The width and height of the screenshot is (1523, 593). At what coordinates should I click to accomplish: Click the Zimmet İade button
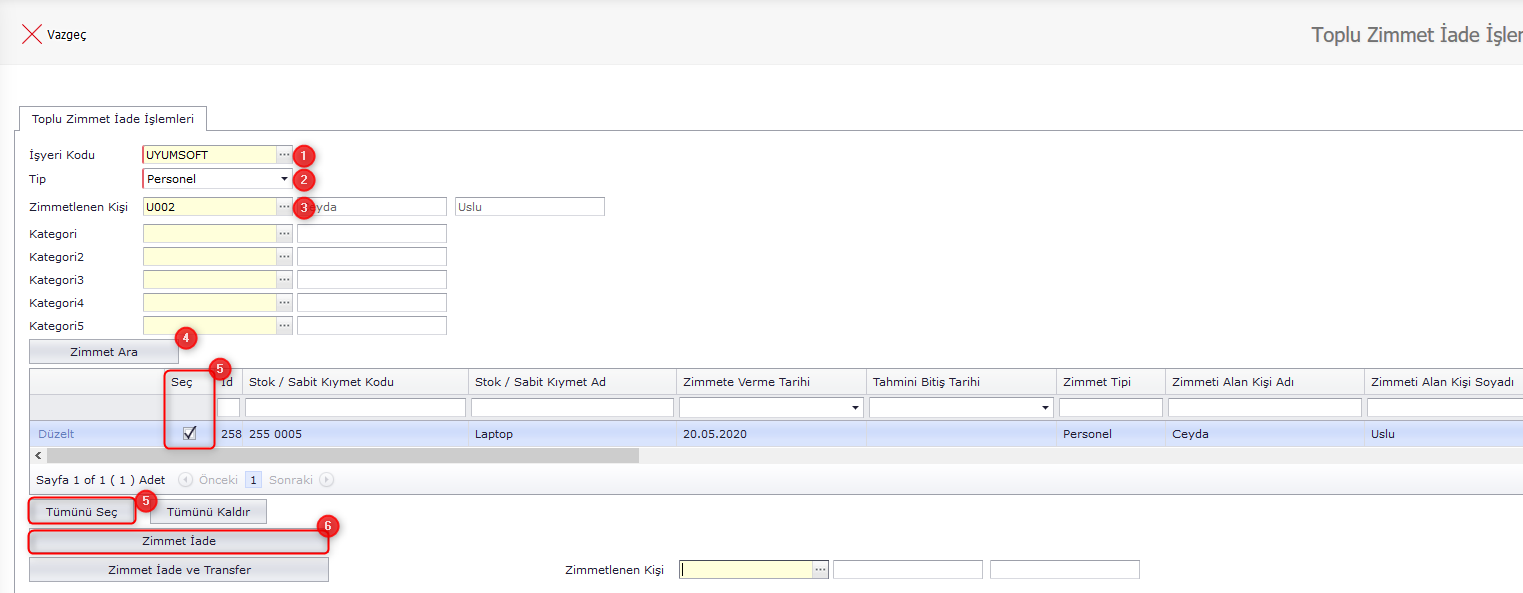pyautogui.click(x=179, y=541)
